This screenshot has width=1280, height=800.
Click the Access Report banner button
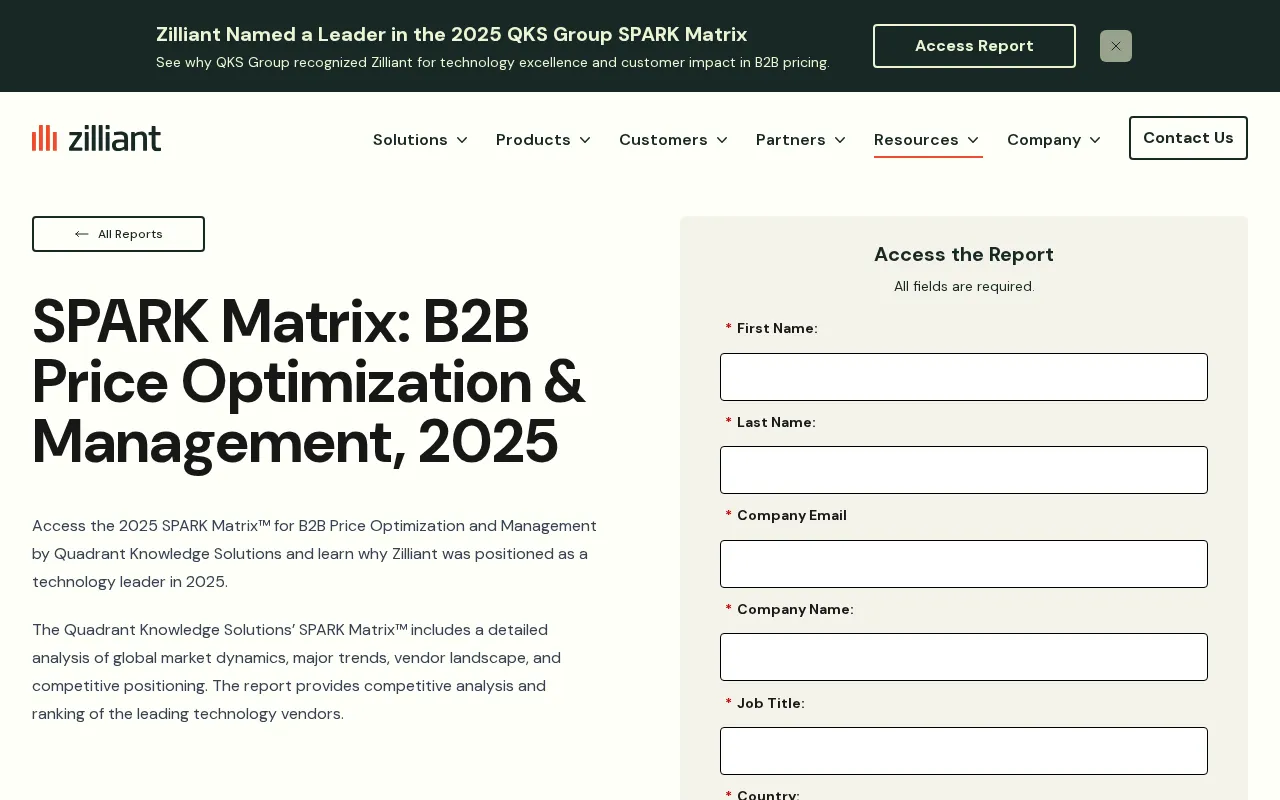[974, 46]
